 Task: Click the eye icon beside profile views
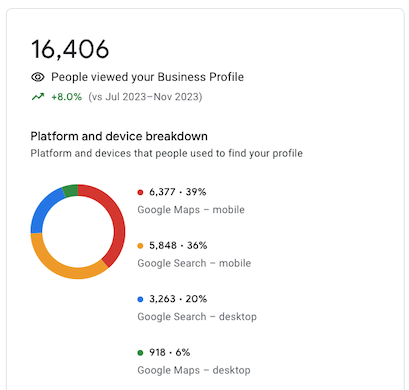click(38, 77)
